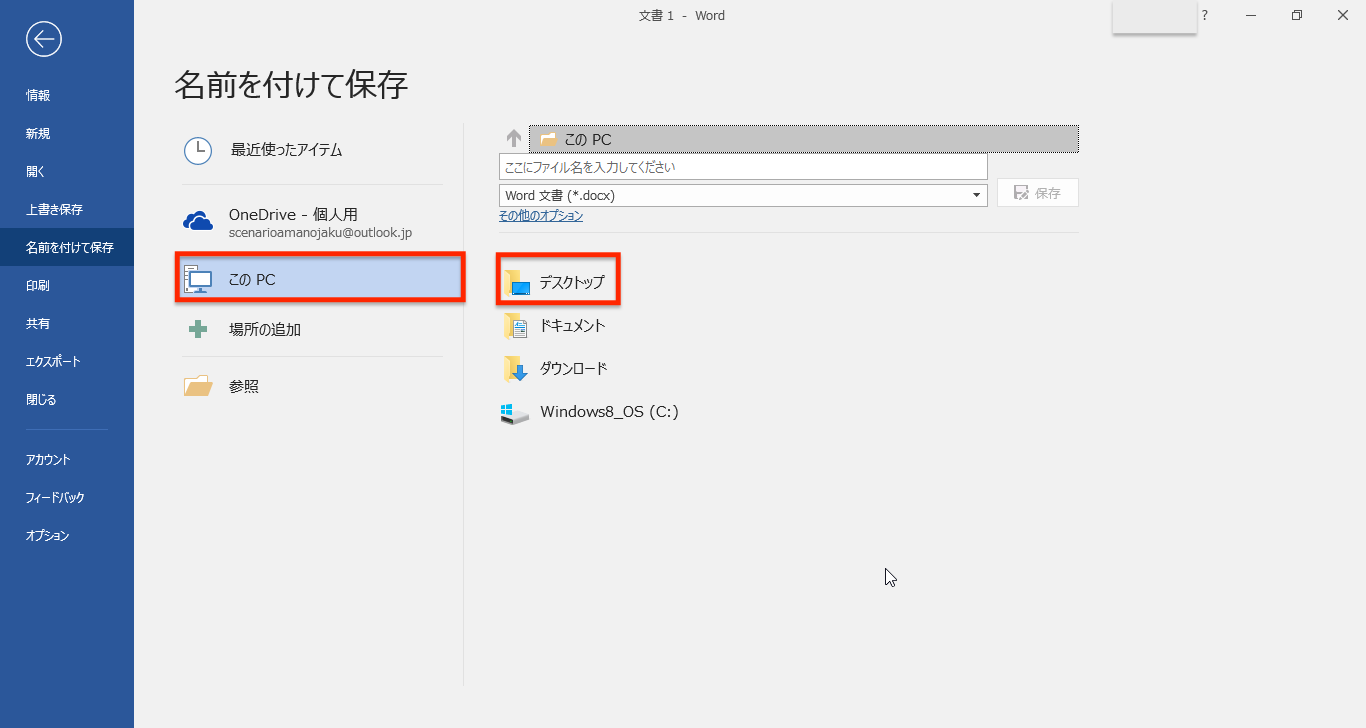The image size is (1366, 728).
Task: Open the Documents folder icon
Action: click(x=515, y=326)
